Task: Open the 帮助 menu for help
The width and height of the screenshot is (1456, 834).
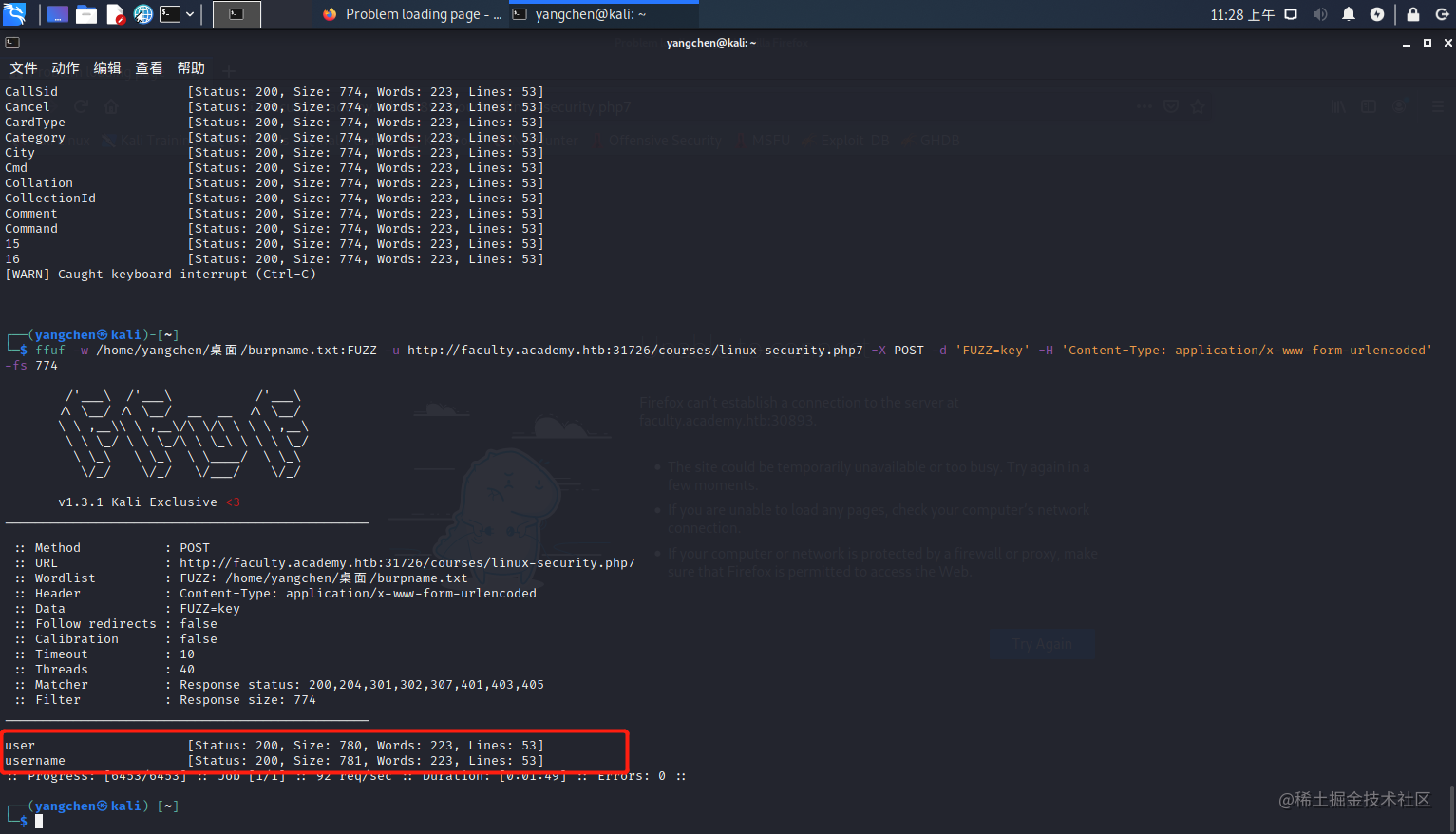Action: tap(191, 67)
